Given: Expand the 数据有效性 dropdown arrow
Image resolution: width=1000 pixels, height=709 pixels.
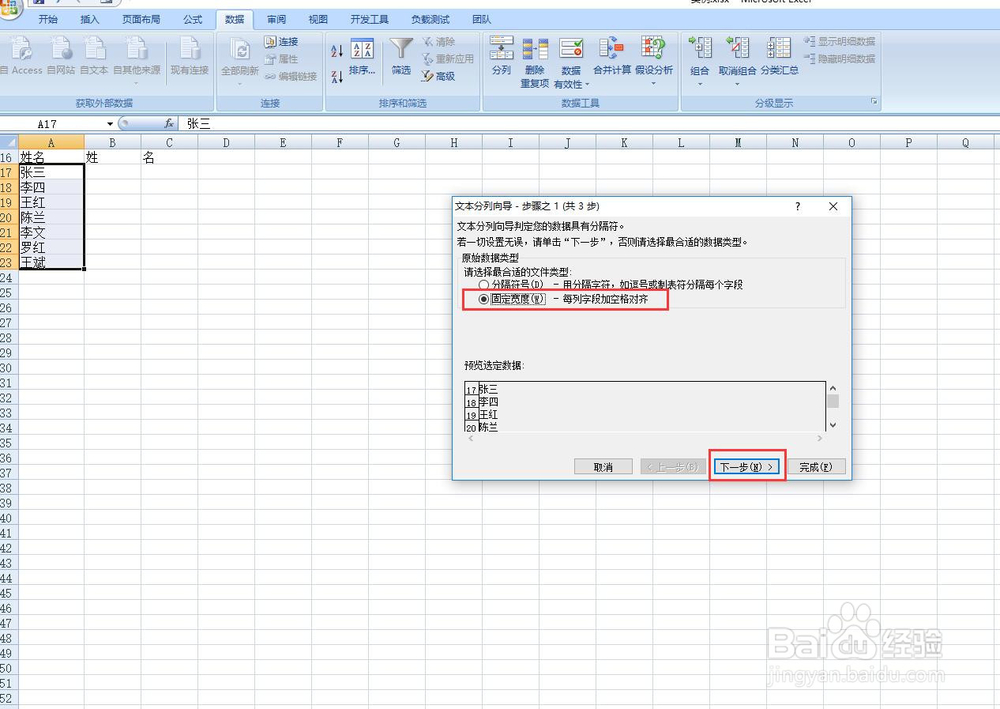Looking at the screenshot, I should click(587, 84).
